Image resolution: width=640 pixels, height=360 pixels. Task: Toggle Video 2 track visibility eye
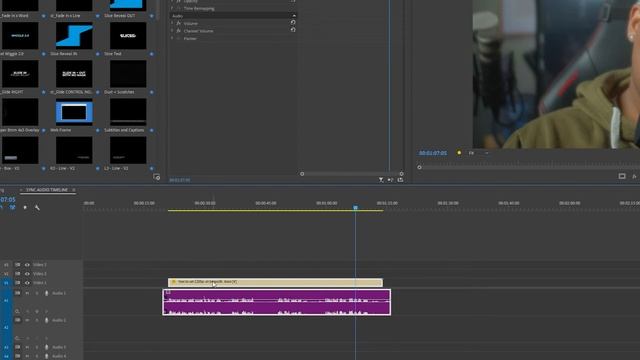click(x=27, y=274)
